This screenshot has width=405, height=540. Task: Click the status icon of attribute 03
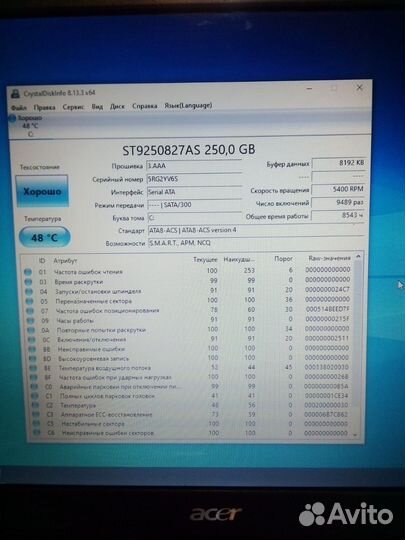(x=29, y=282)
